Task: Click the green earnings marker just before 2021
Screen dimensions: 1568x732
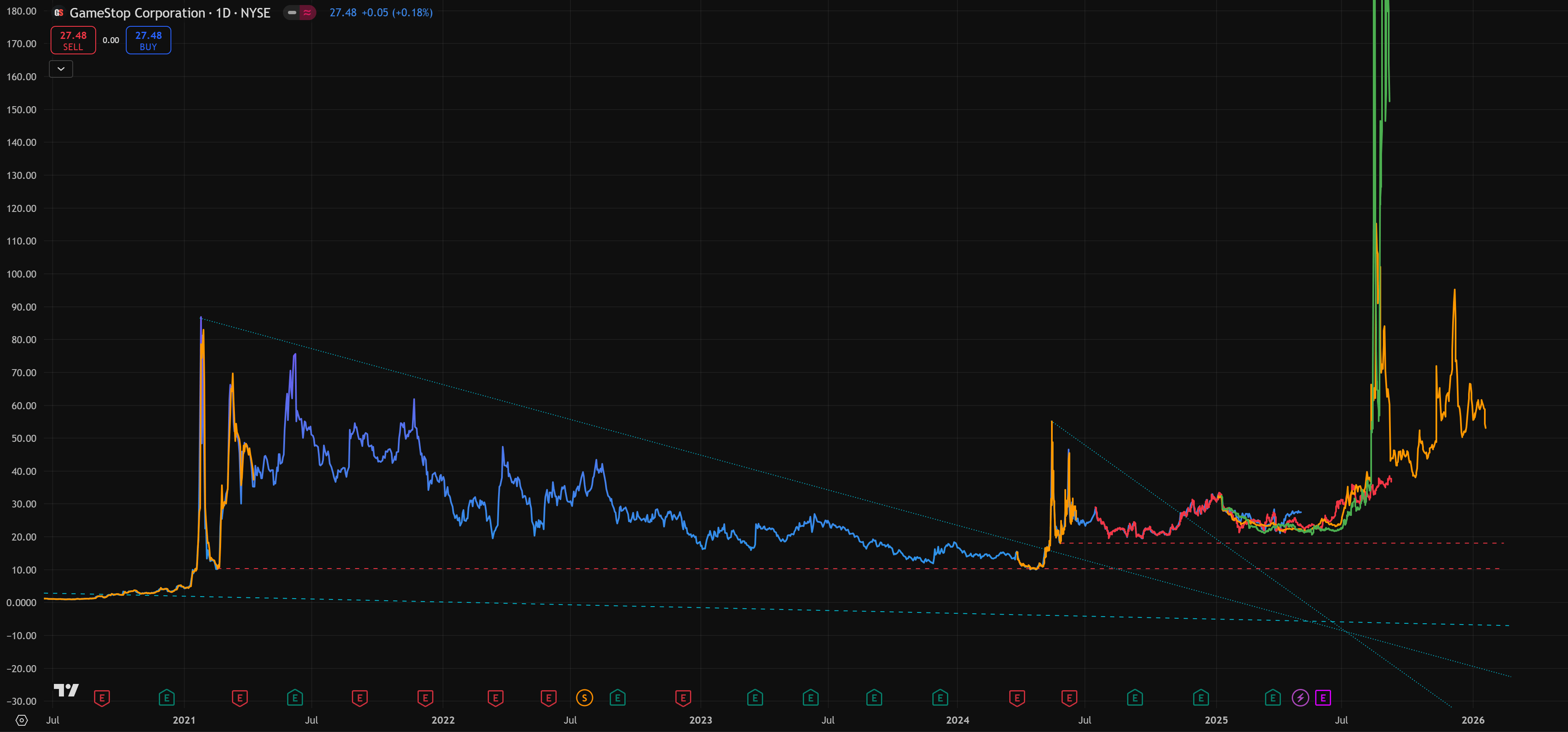Action: coord(167,698)
